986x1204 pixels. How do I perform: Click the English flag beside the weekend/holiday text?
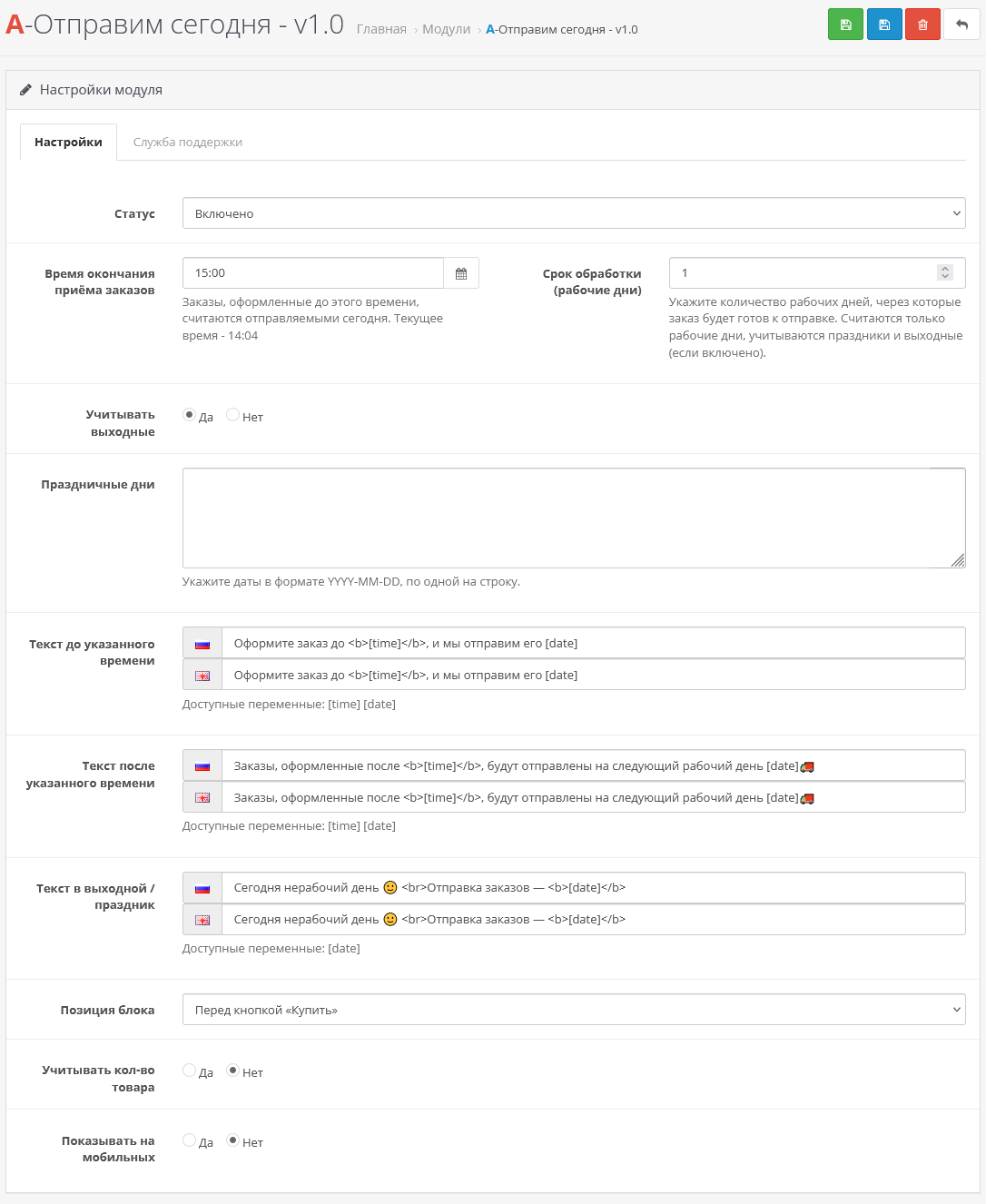(202, 920)
